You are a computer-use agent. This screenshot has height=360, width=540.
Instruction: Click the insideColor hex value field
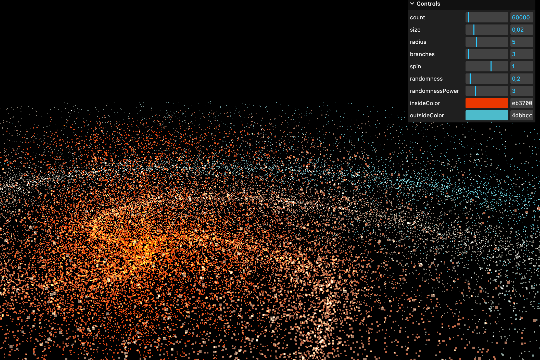tap(521, 103)
